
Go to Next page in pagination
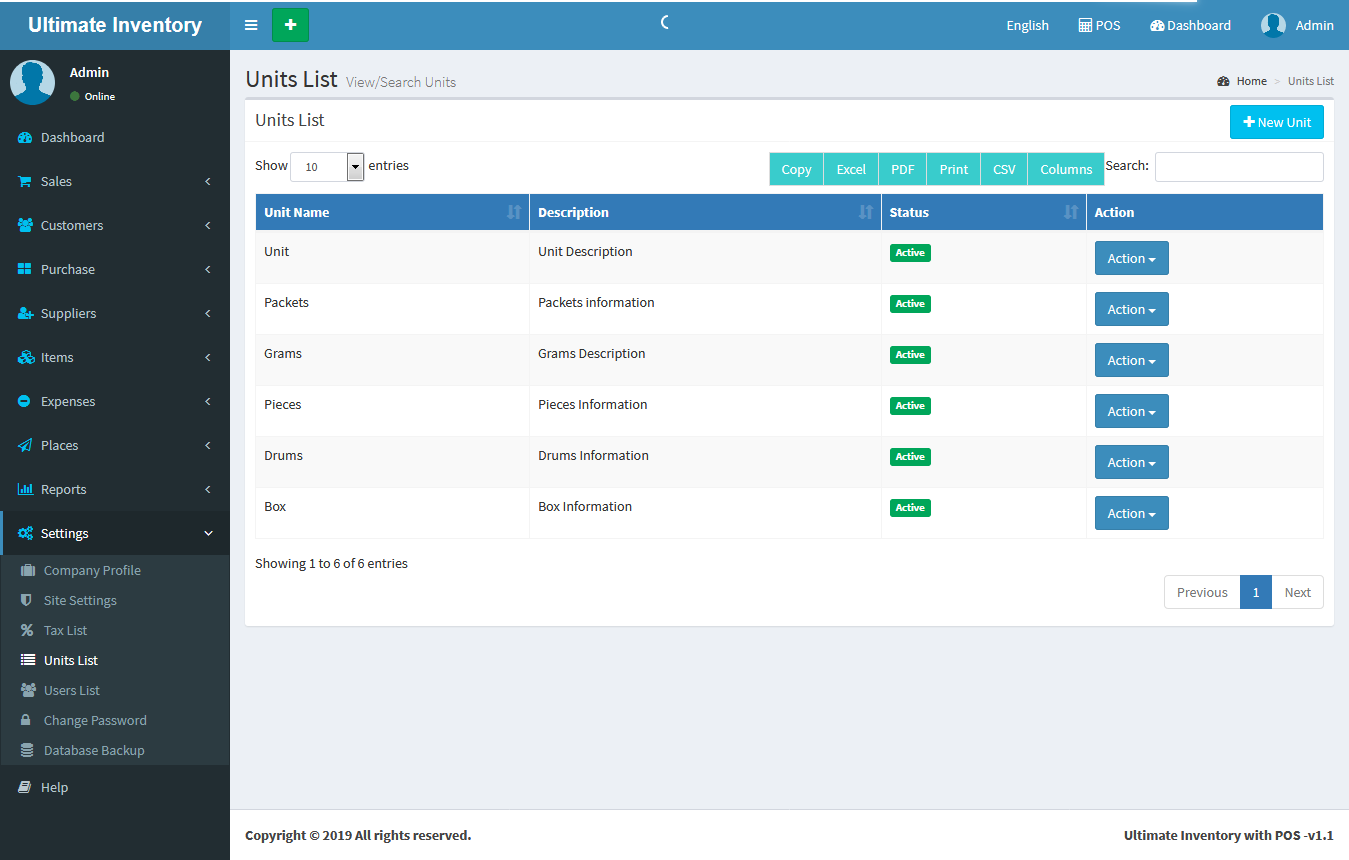1297,592
